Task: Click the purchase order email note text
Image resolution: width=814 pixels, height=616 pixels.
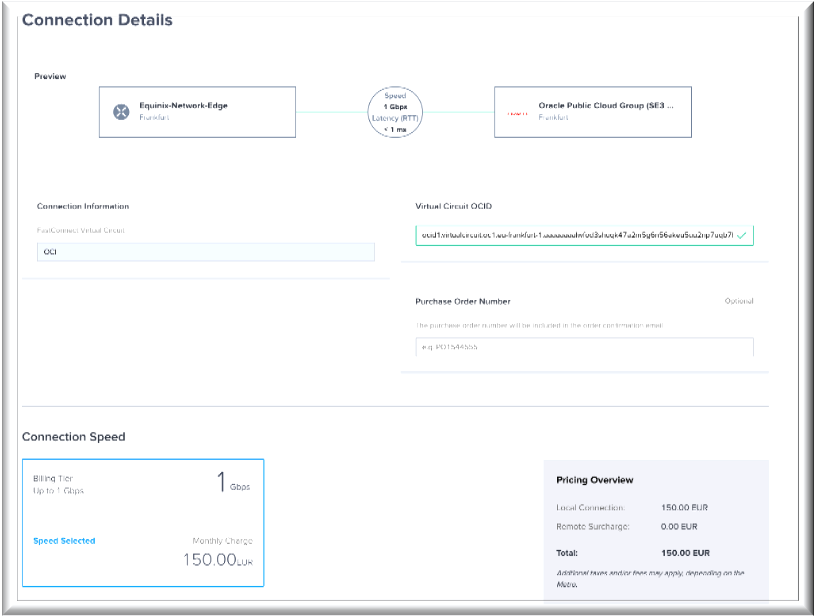Action: pos(539,325)
